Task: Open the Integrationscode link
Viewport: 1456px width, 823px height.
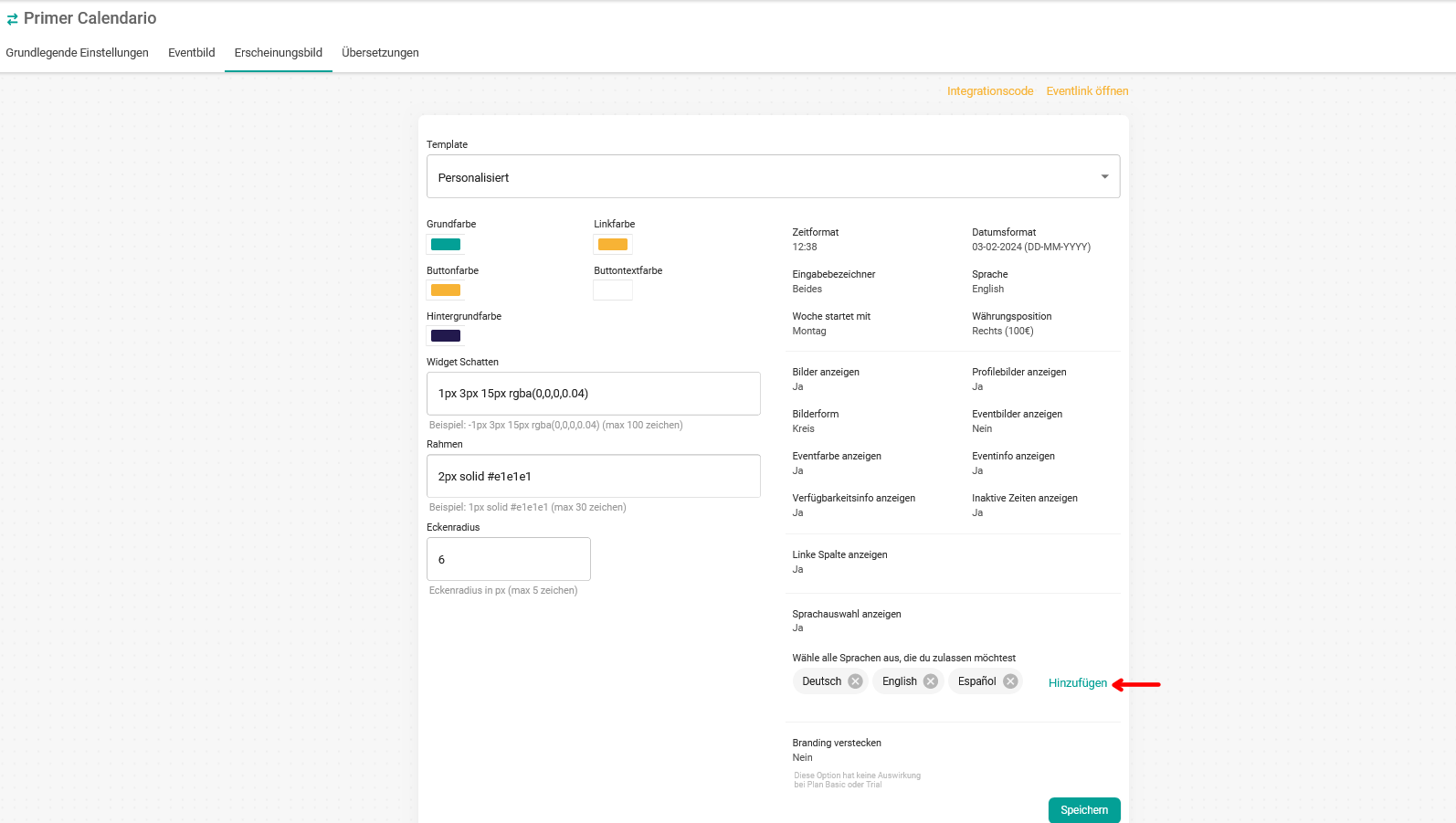Action: [x=990, y=91]
